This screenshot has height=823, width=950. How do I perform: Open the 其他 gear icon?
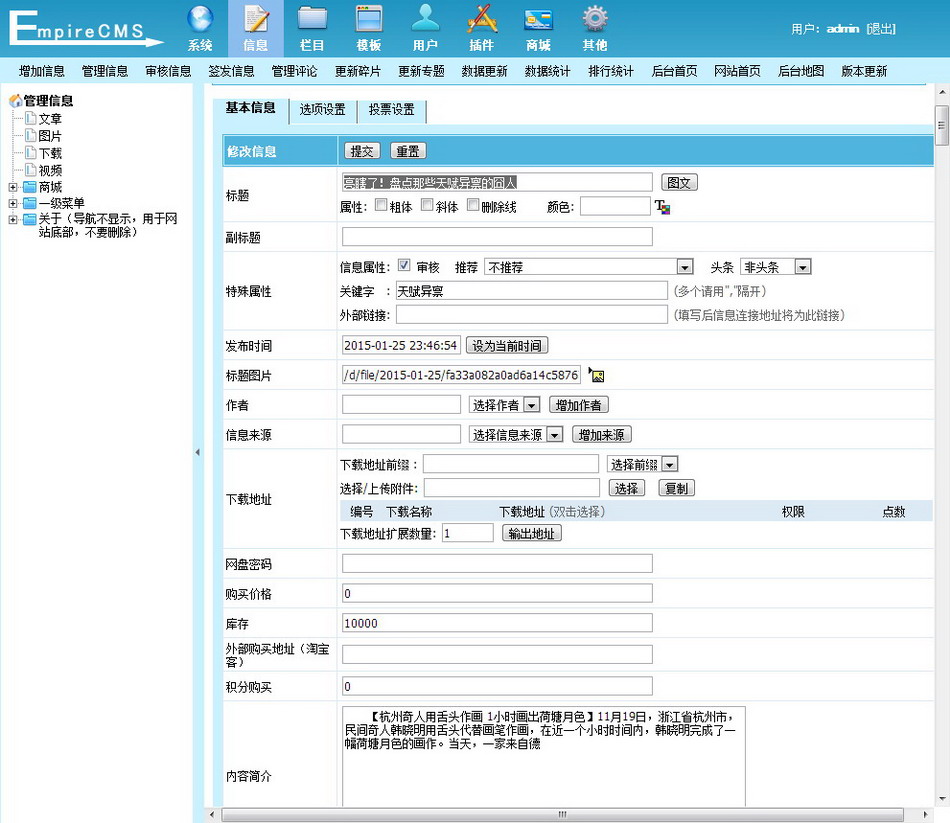tap(595, 20)
